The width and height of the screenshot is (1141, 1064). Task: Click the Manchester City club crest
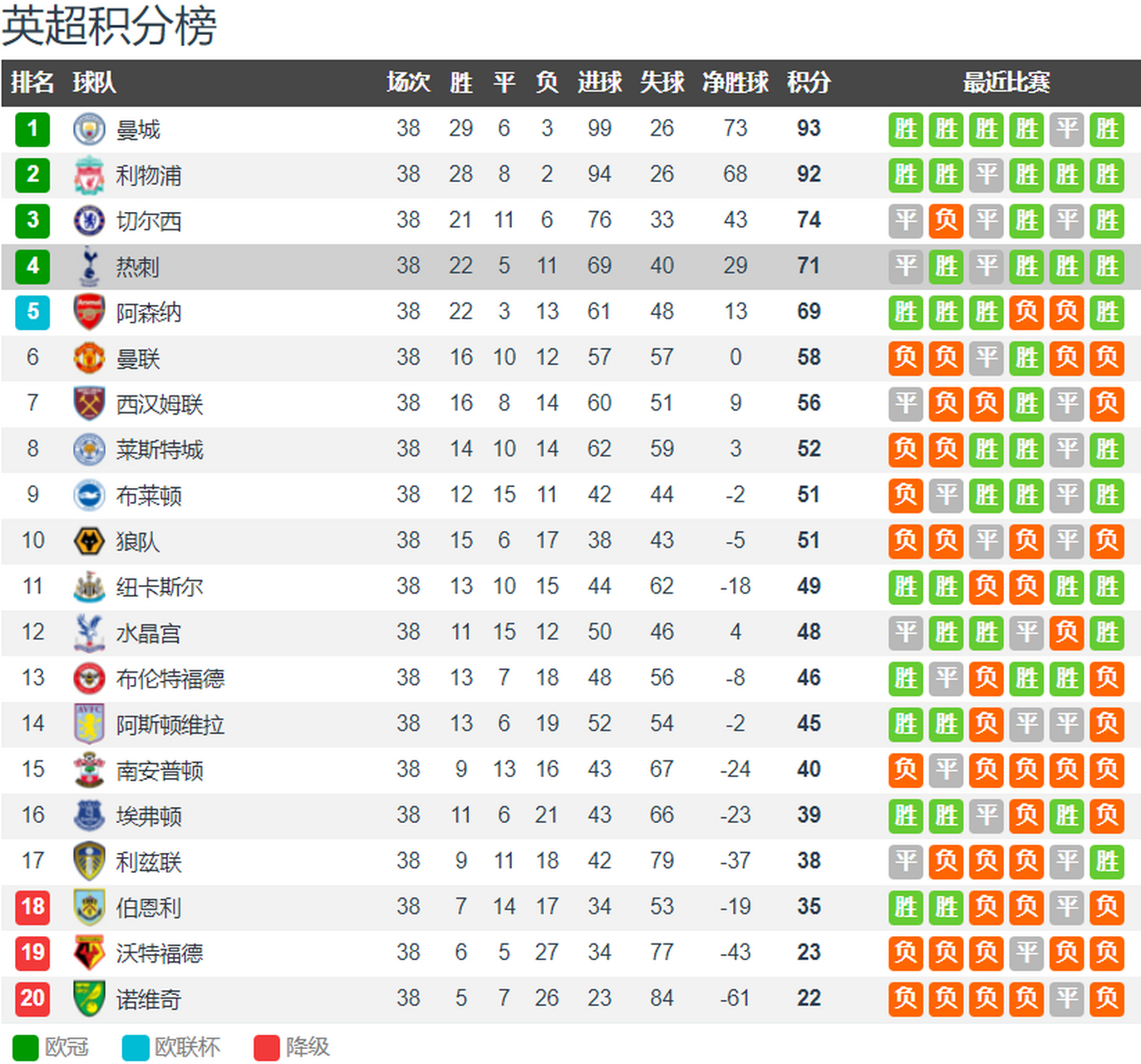(x=89, y=130)
